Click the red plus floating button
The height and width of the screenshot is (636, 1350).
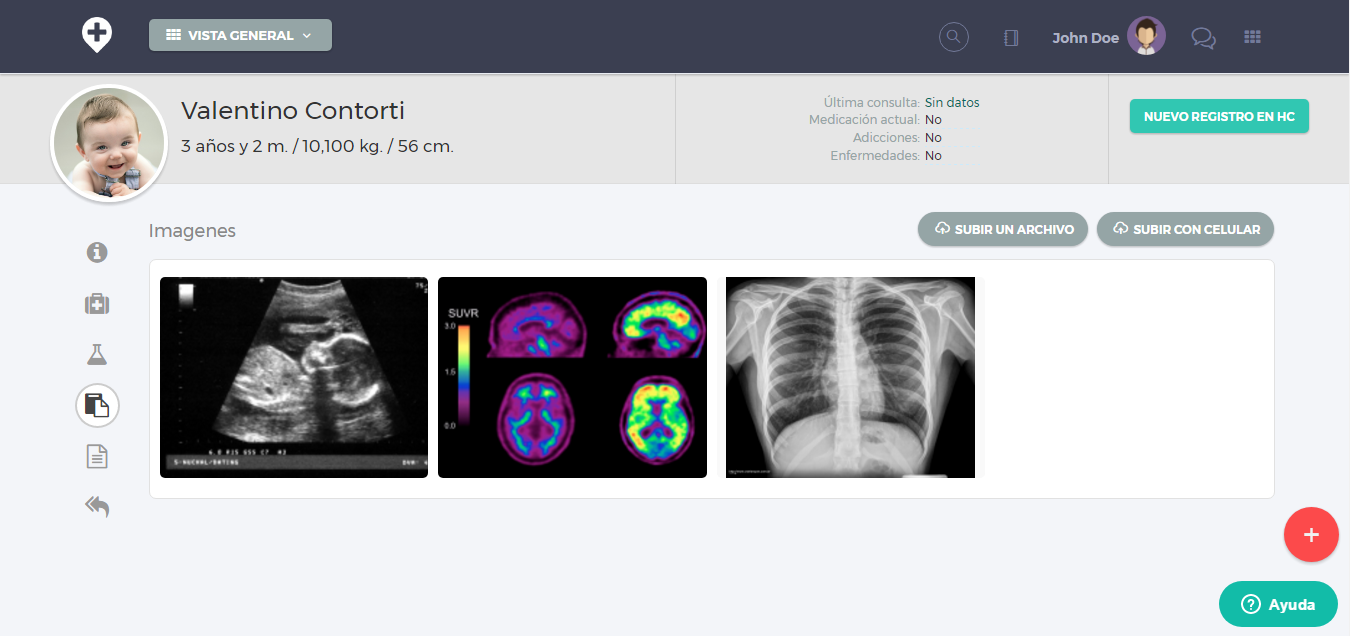coord(1311,535)
